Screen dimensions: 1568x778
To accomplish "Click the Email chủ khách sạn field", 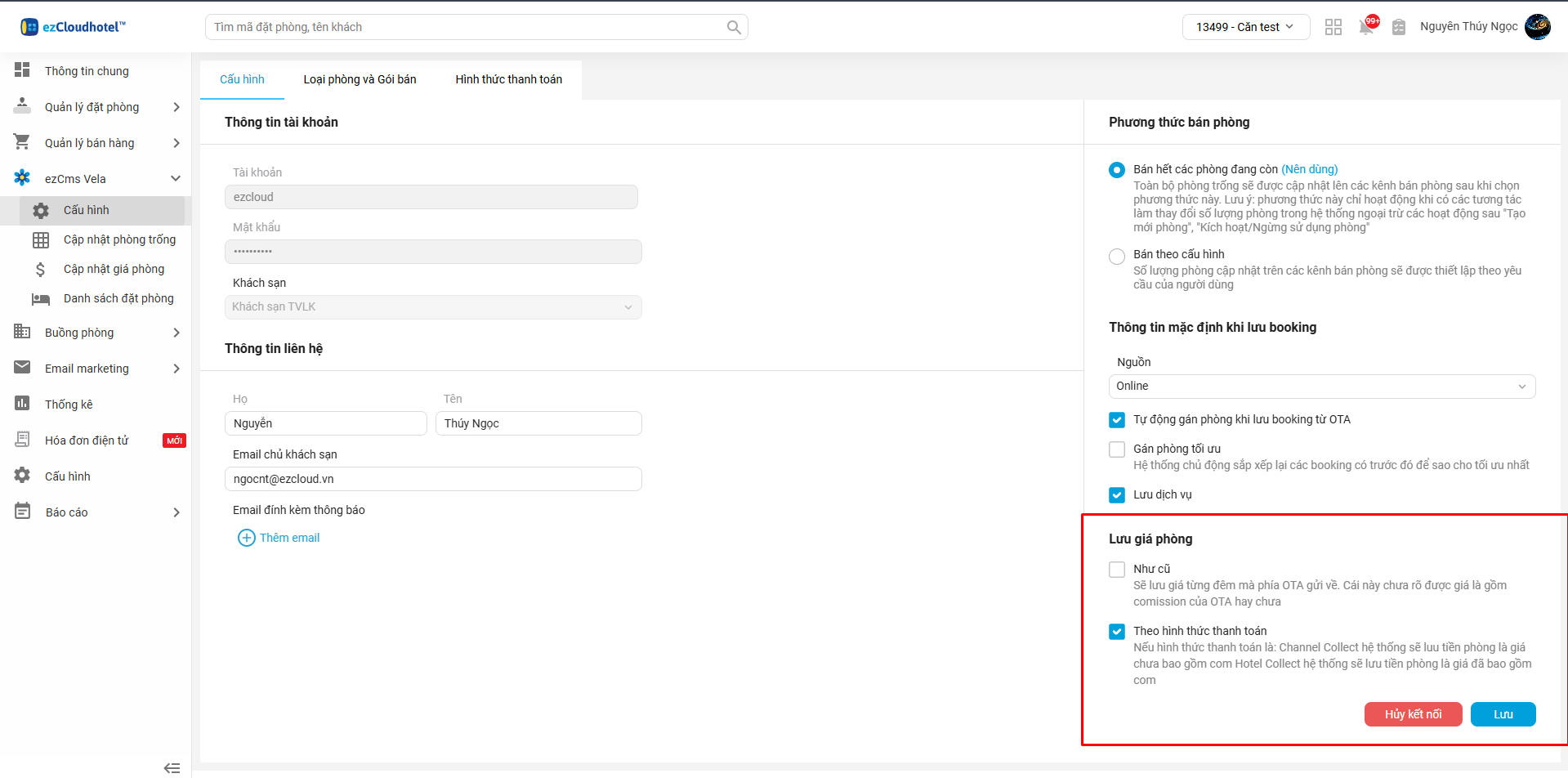I will 432,479.
